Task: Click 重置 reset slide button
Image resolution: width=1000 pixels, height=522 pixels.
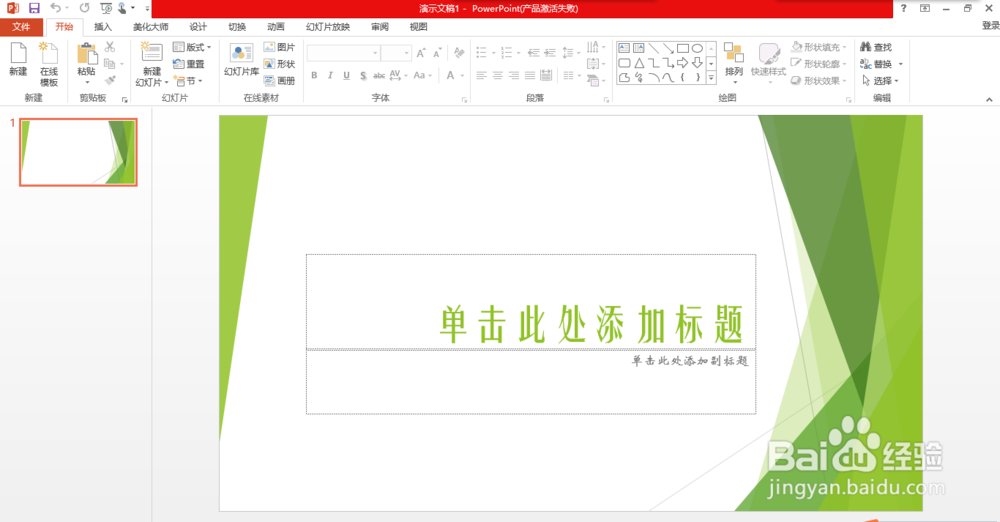Action: 189,64
